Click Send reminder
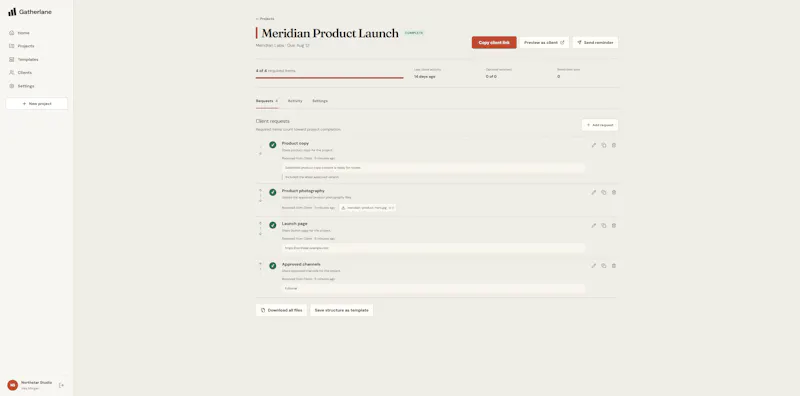 tap(595, 42)
